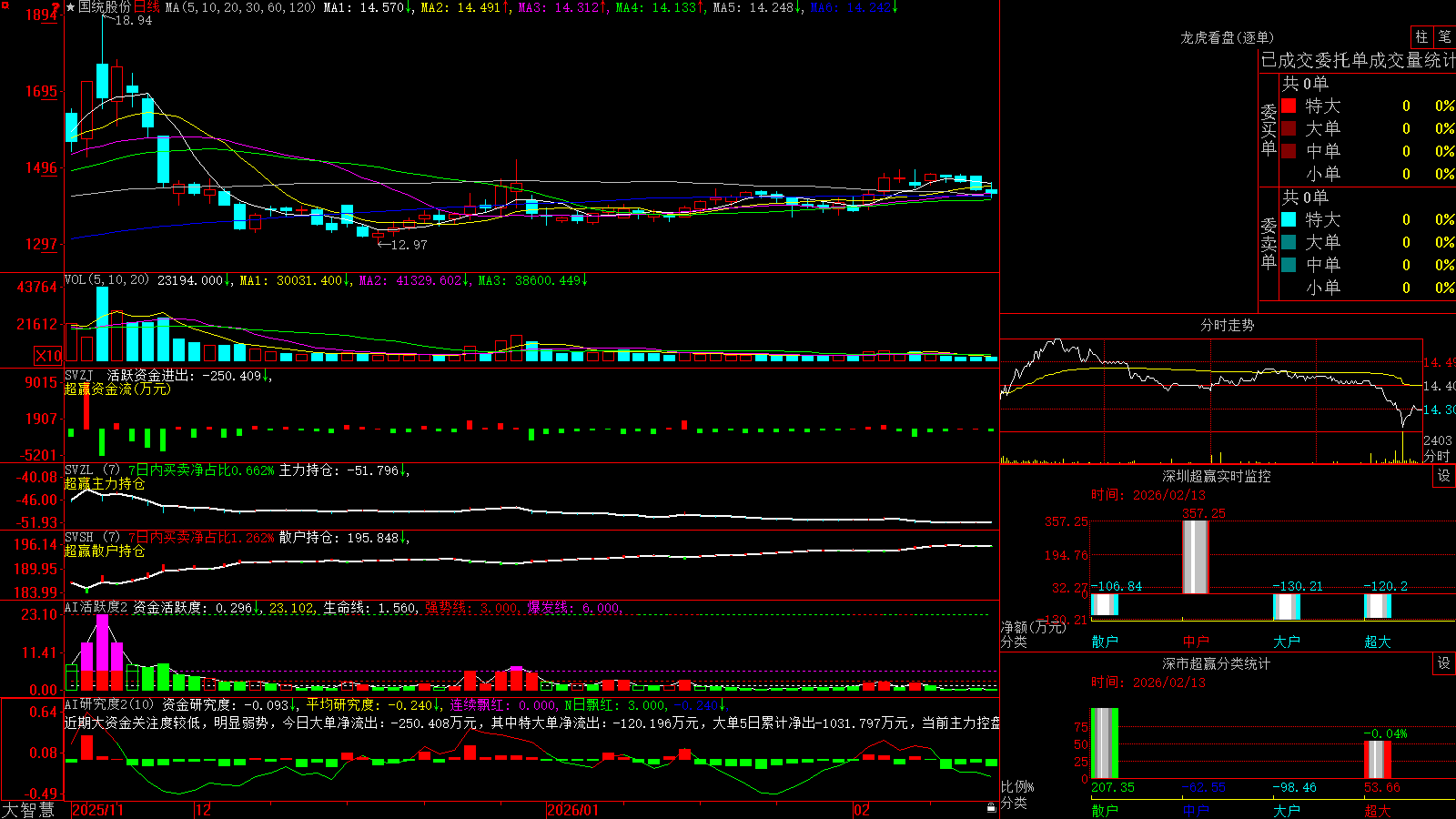1456x819 pixels.
Task: Click the AI研究度2(10) indicator label
Action: coord(110,704)
